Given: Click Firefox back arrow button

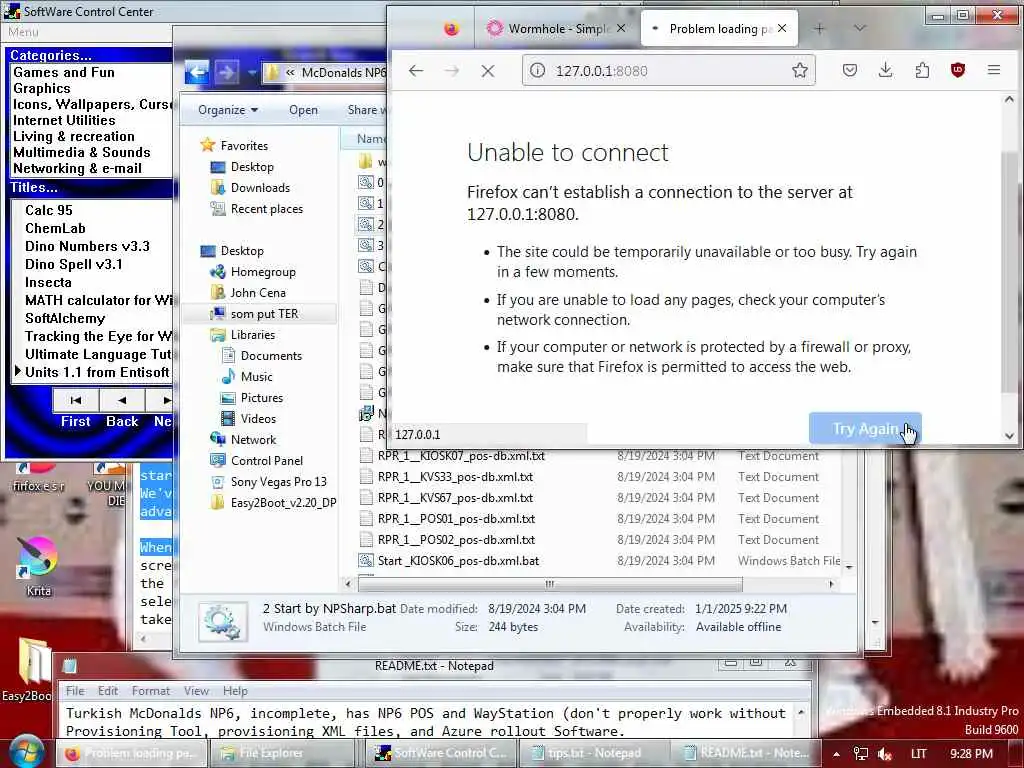Looking at the screenshot, I should pyautogui.click(x=416, y=71).
